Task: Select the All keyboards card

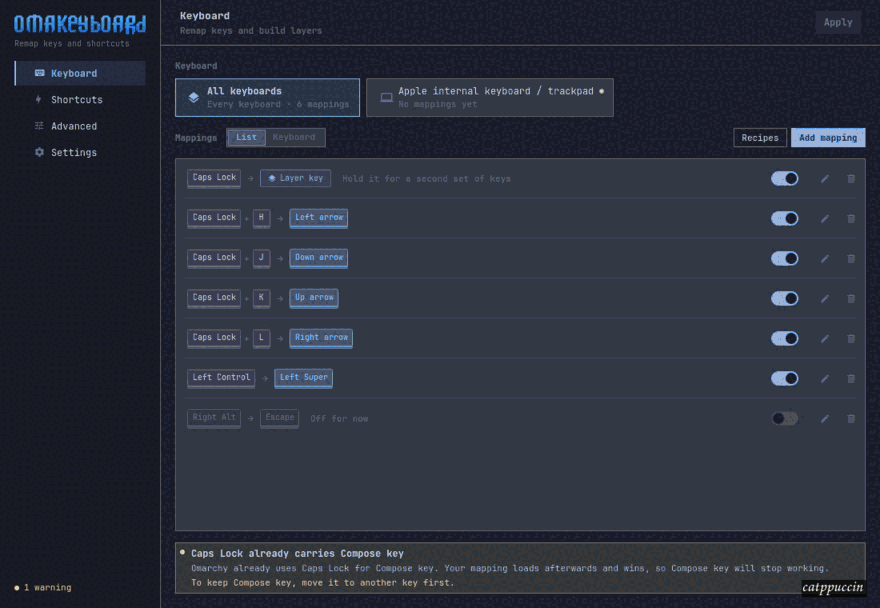Action: click(x=267, y=98)
